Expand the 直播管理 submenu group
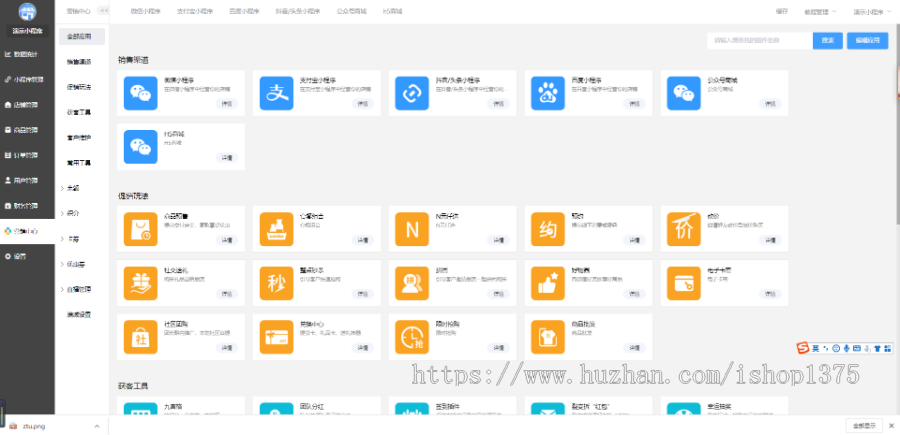The height and width of the screenshot is (435, 900). 76,289
